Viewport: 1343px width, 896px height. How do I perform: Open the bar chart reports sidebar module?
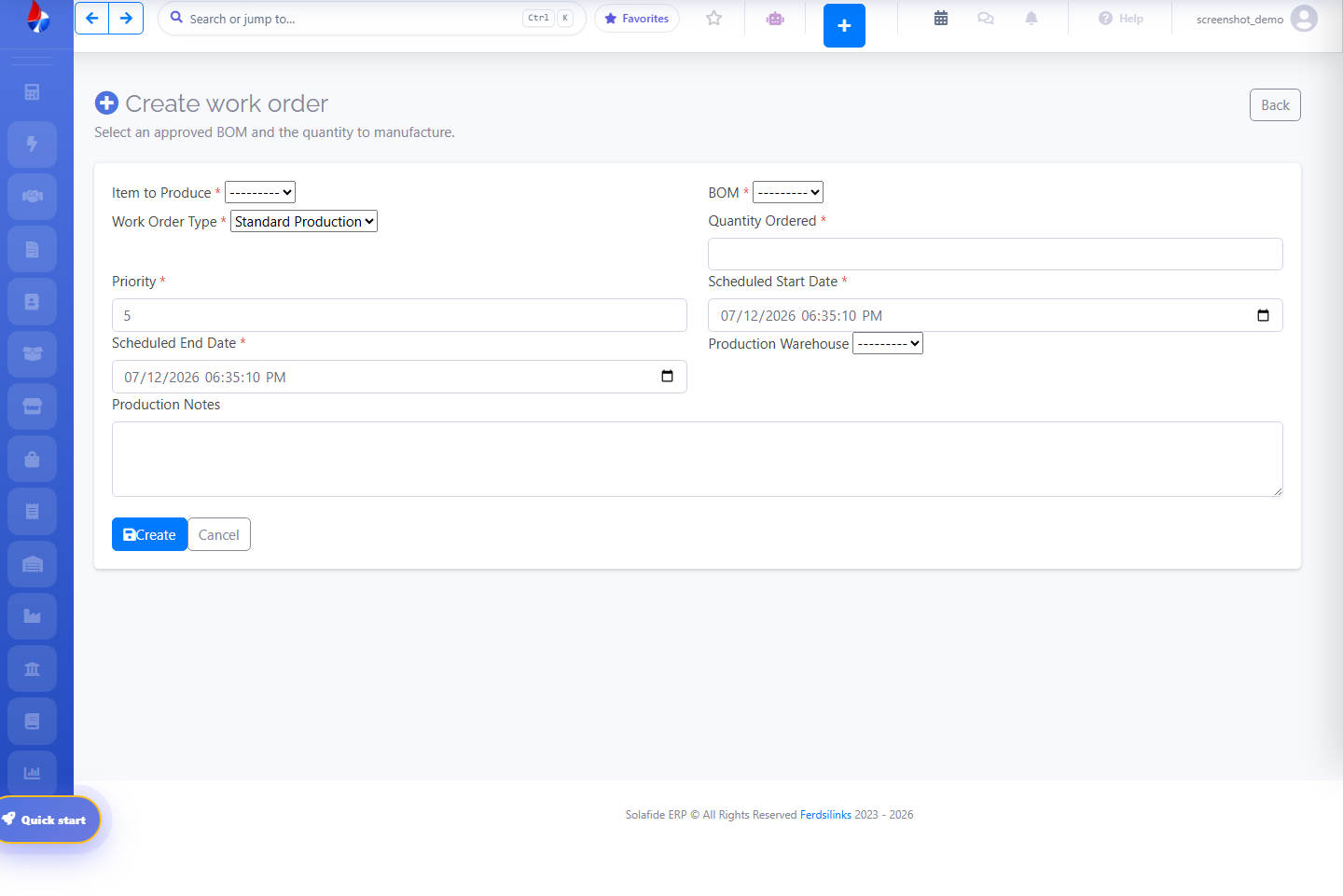tap(32, 773)
